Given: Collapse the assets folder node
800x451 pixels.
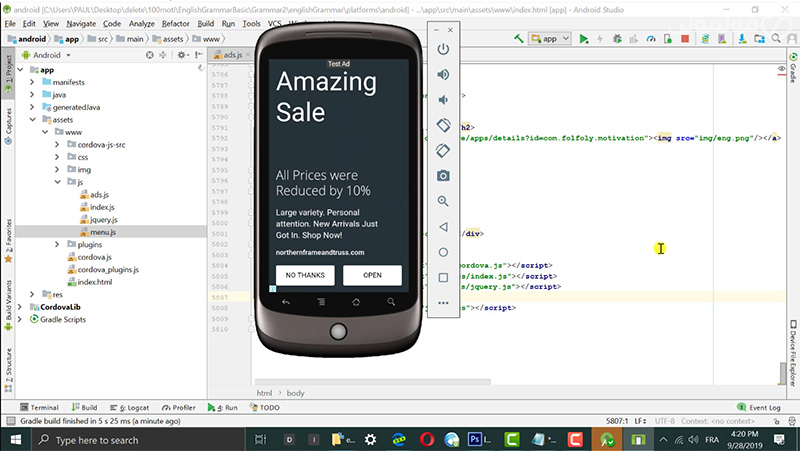Looking at the screenshot, I should (x=32, y=119).
